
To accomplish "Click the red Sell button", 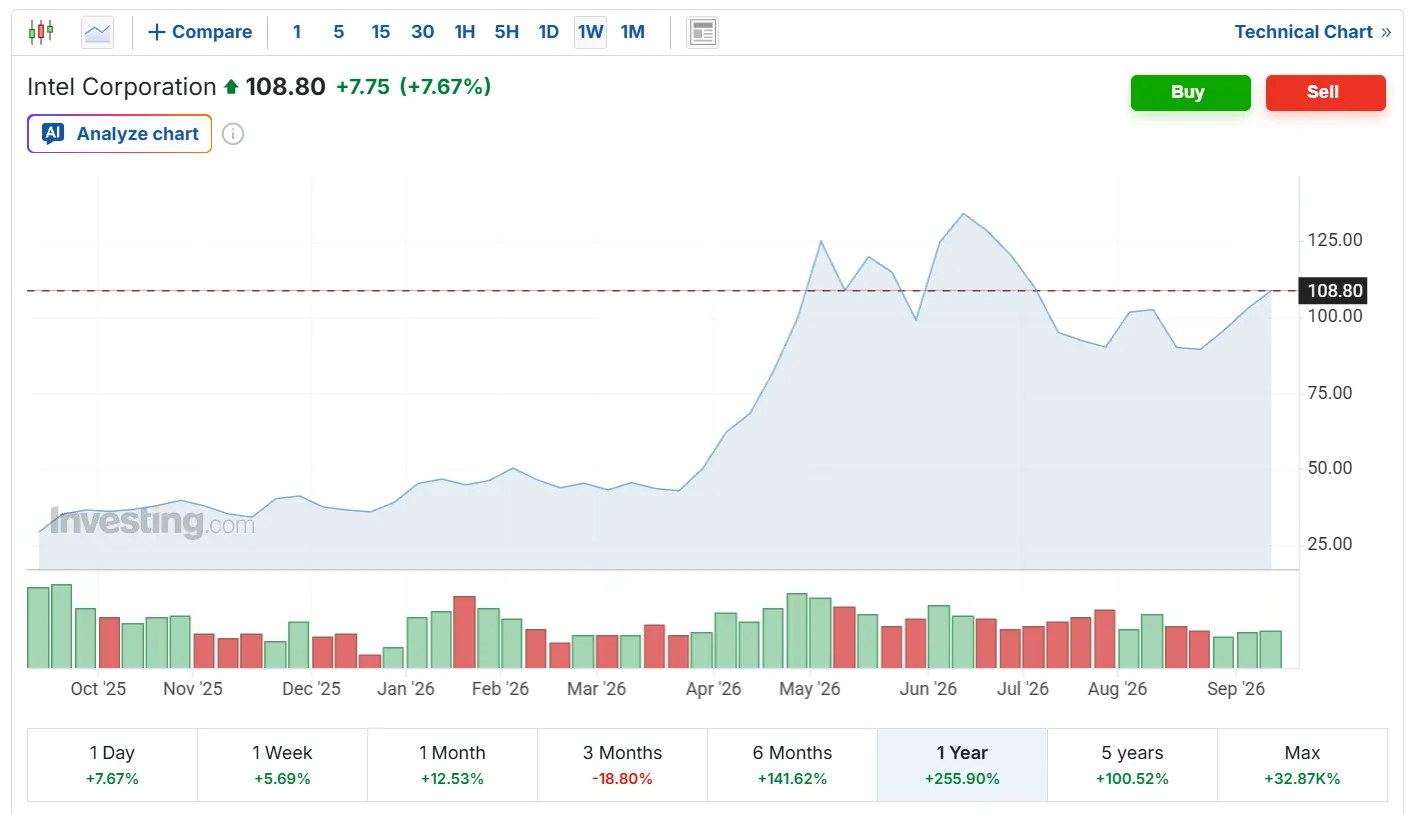I will click(1325, 92).
